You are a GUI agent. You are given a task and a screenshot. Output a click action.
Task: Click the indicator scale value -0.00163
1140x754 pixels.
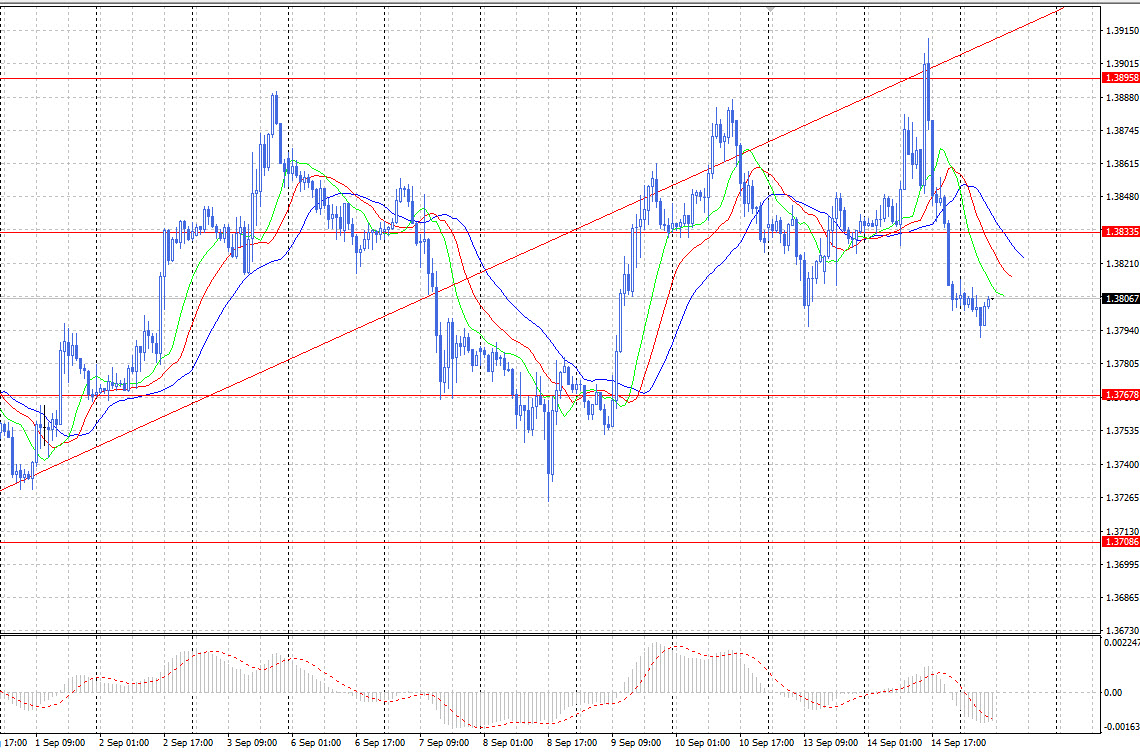pos(1121,726)
